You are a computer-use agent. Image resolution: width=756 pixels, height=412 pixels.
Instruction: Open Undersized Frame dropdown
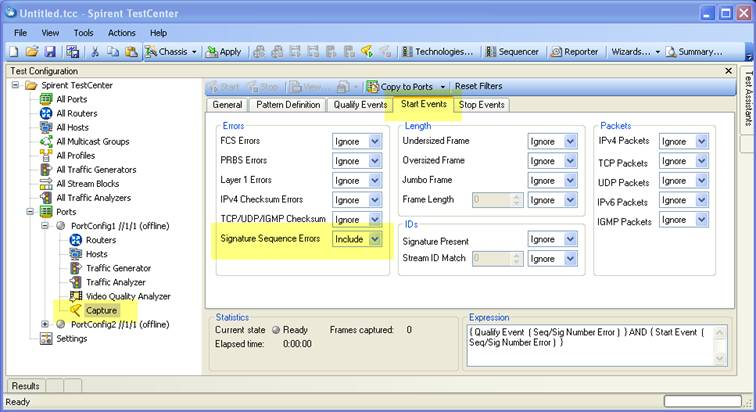(x=570, y=142)
